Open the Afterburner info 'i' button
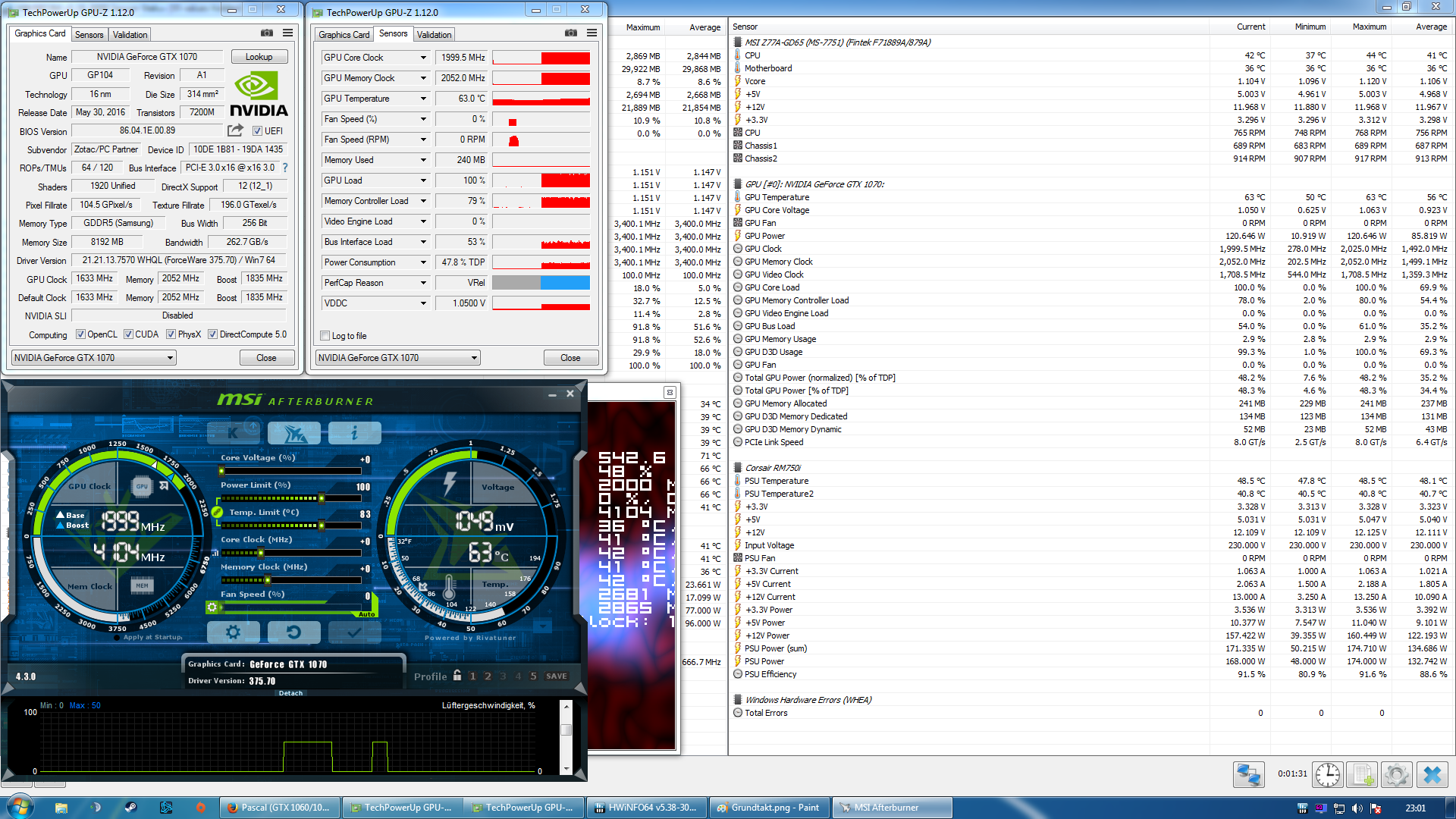 (x=354, y=433)
